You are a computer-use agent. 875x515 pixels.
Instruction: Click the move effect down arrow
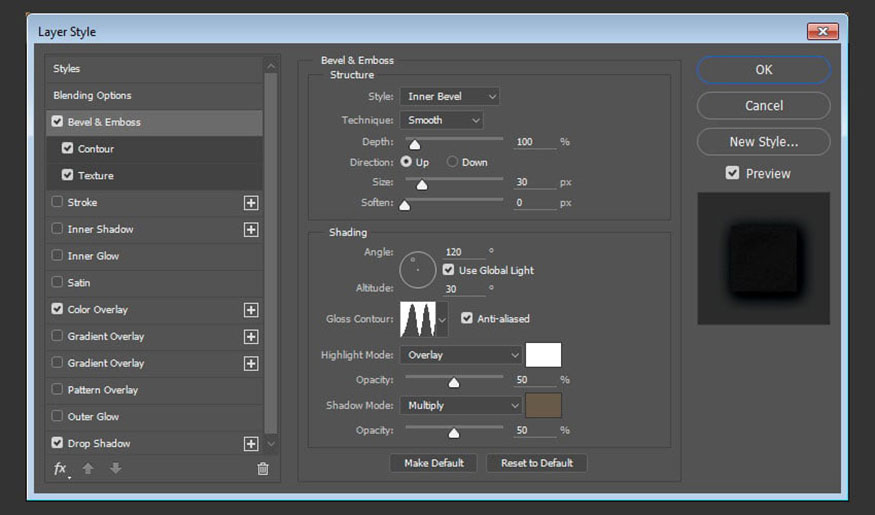[116, 469]
